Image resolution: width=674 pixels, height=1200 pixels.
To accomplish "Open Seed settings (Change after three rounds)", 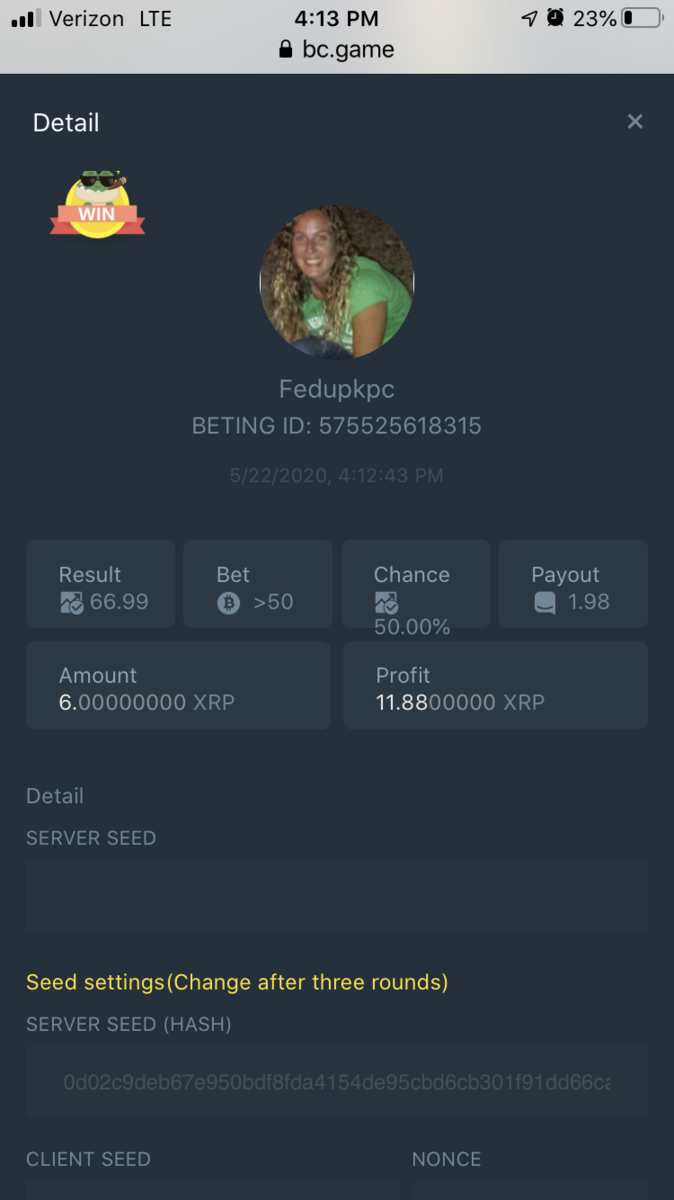I will click(237, 982).
